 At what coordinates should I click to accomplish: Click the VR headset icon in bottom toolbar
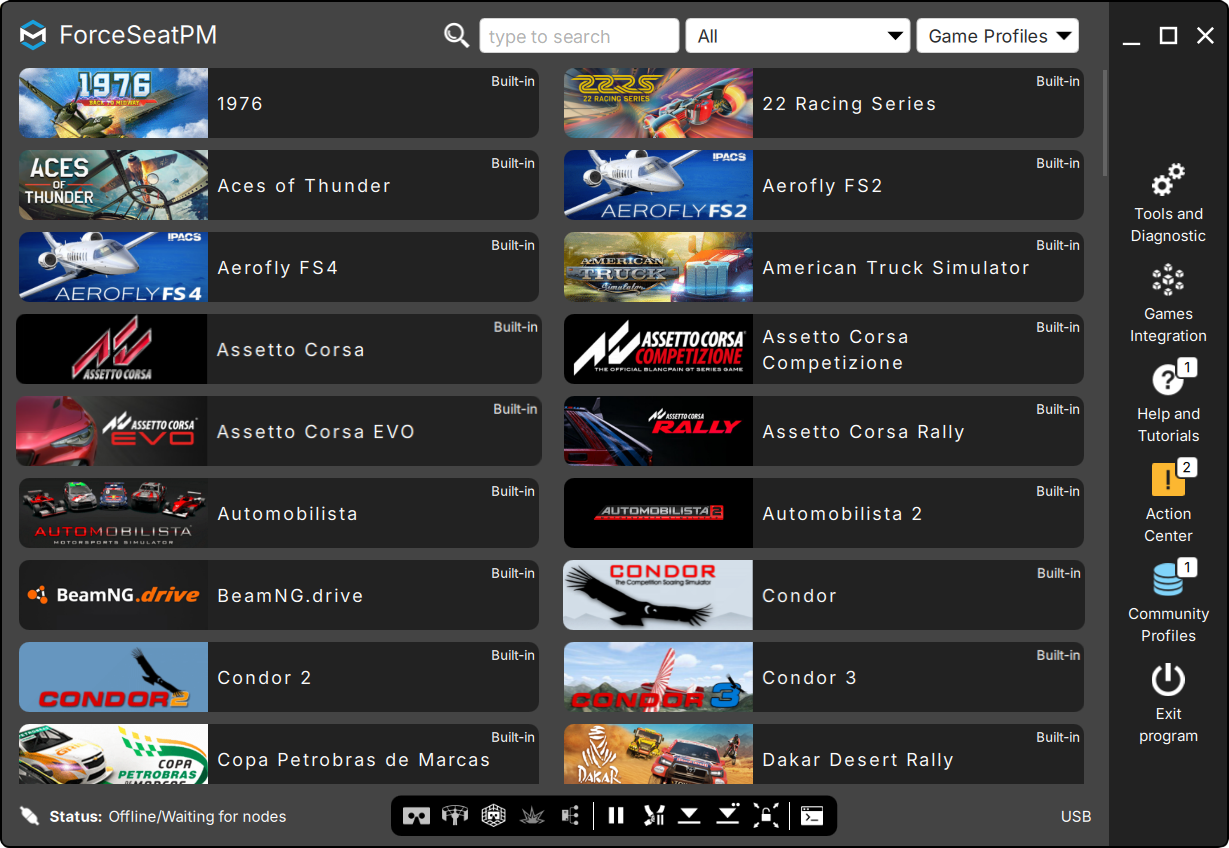(x=416, y=816)
